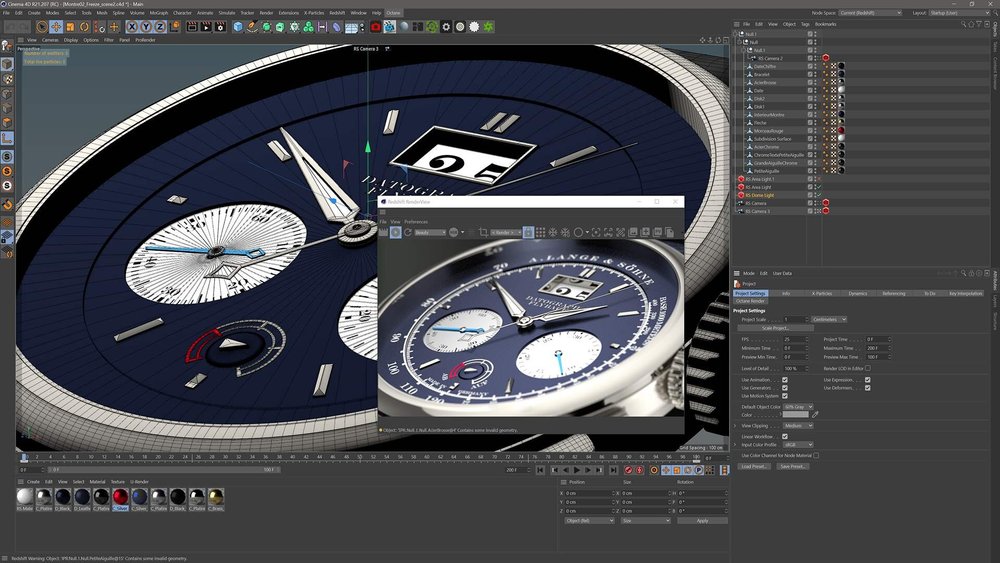The image size is (1000, 563).
Task: Open the MoGraph menu
Action: [159, 13]
